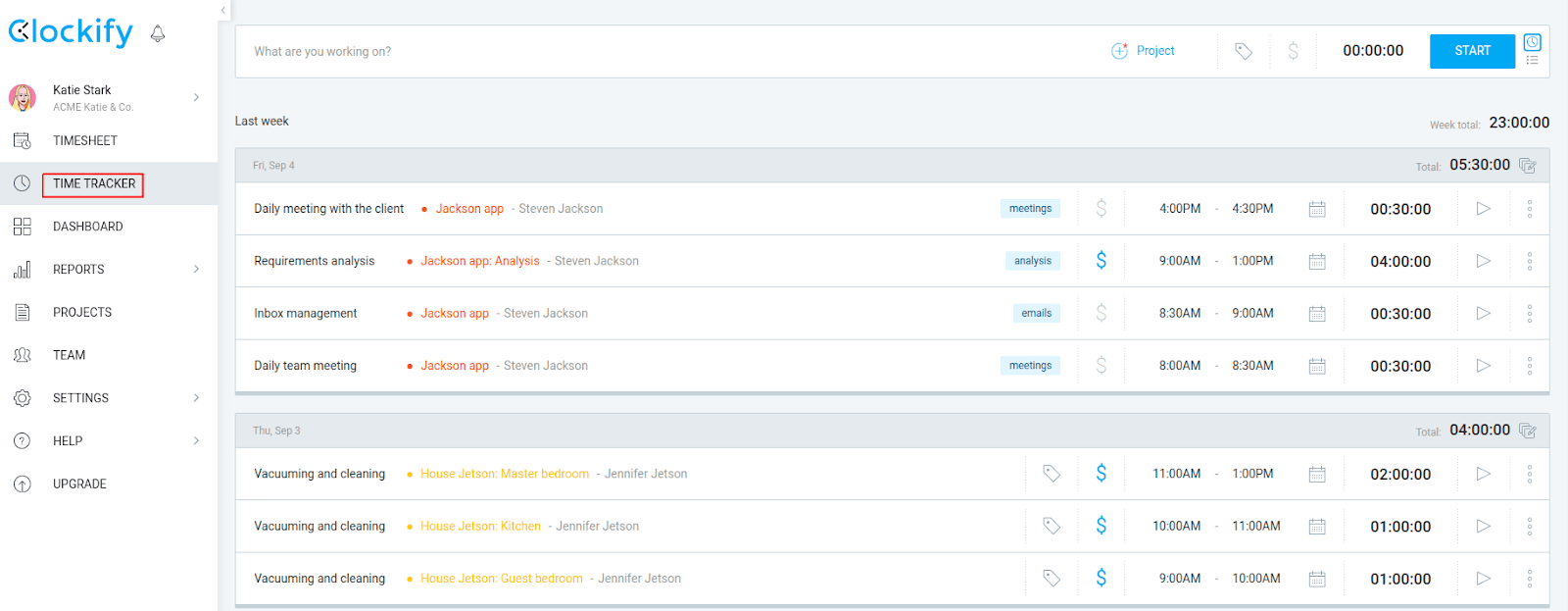Toggle billable dollar sign in timer bar
This screenshot has width=1568, height=611.
pos(1294,51)
